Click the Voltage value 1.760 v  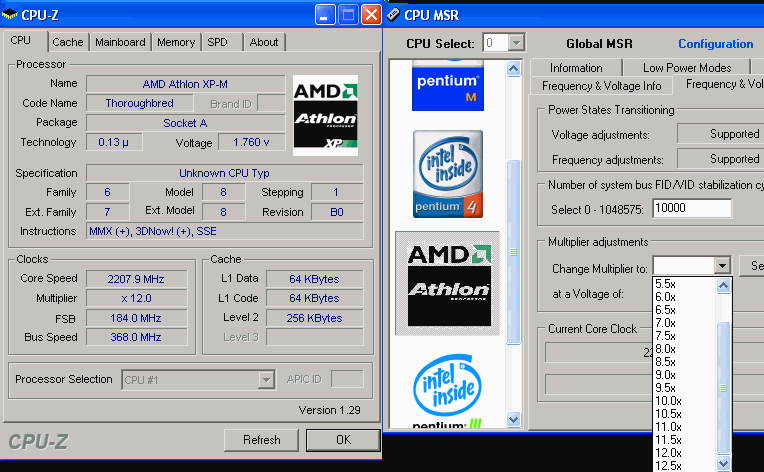pyautogui.click(x=251, y=142)
